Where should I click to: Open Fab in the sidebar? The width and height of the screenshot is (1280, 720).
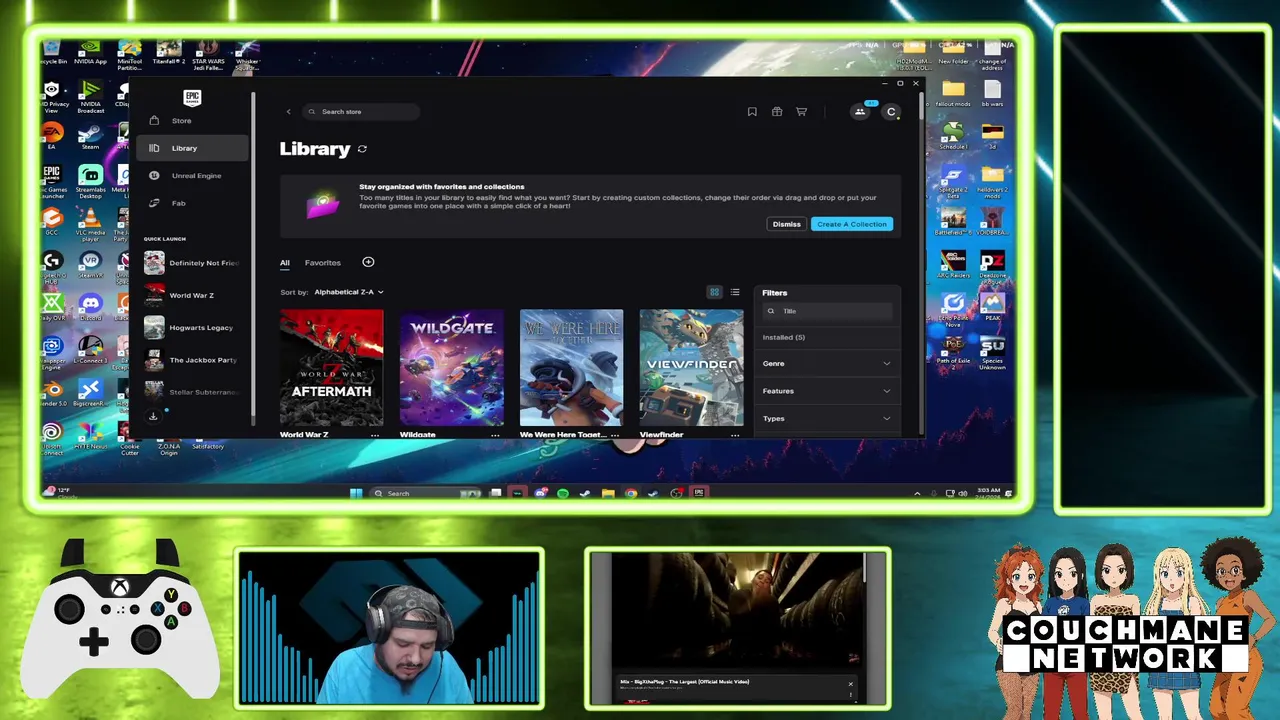pos(192,203)
